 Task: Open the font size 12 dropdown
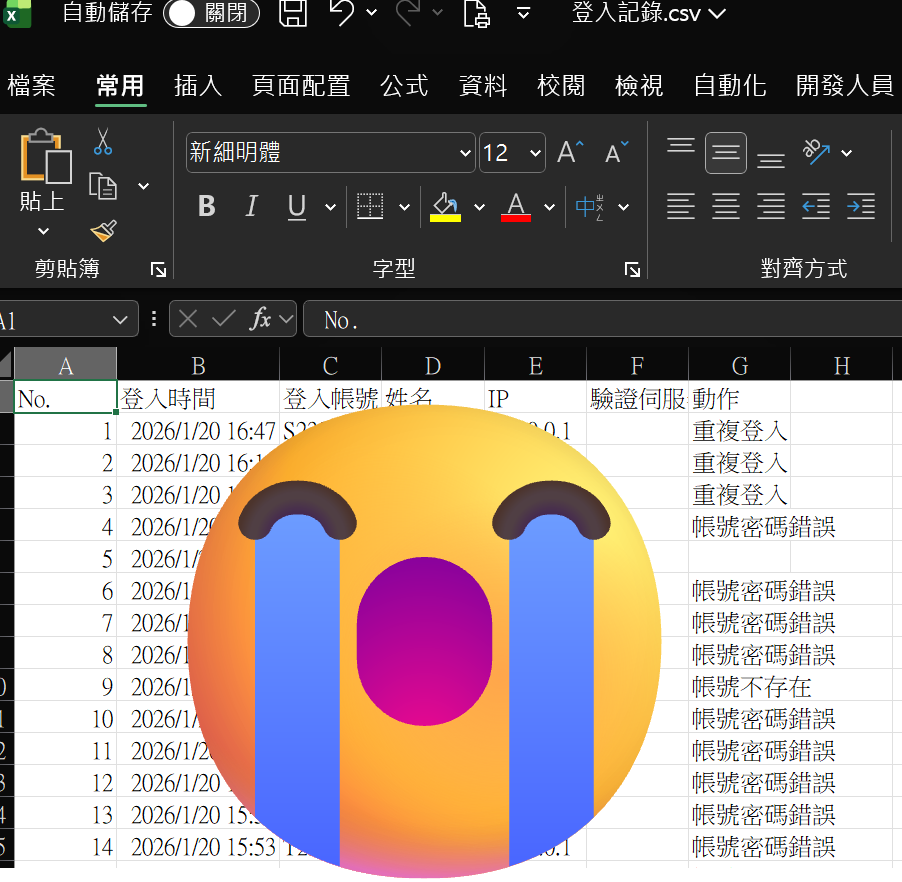[535, 153]
